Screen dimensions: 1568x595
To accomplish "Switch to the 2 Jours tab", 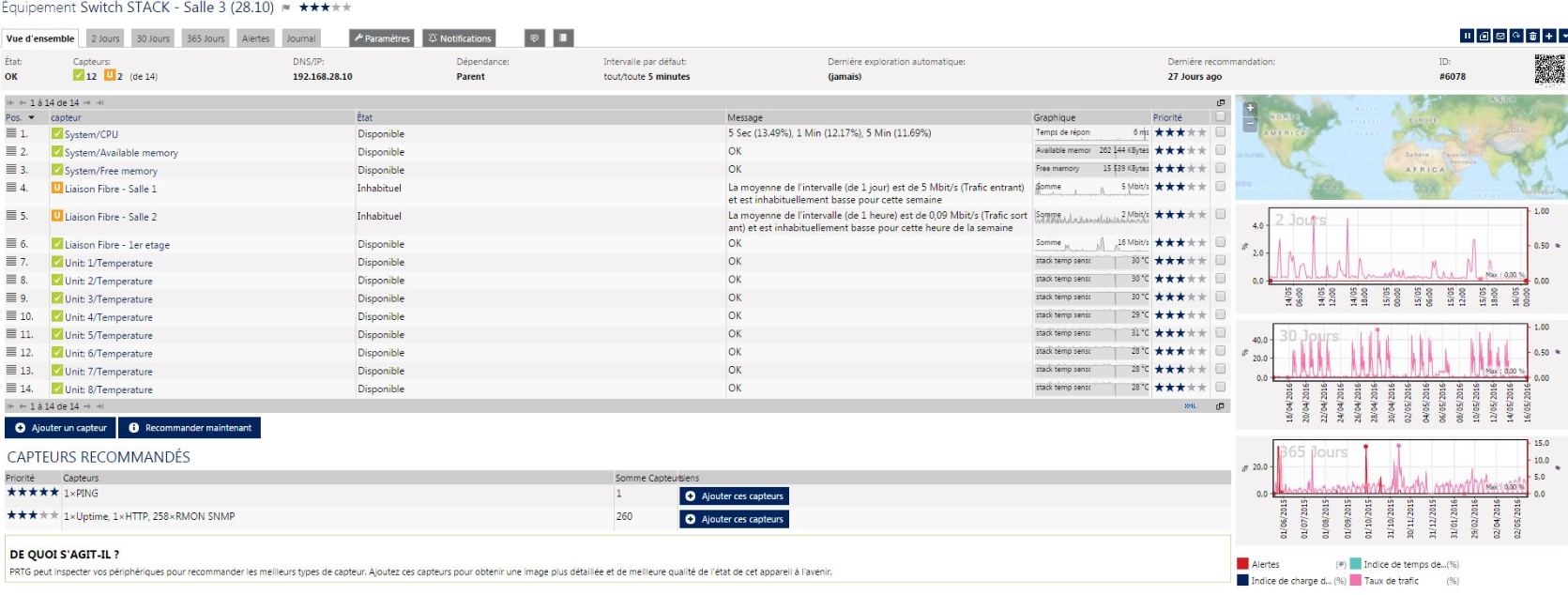I will pos(106,38).
